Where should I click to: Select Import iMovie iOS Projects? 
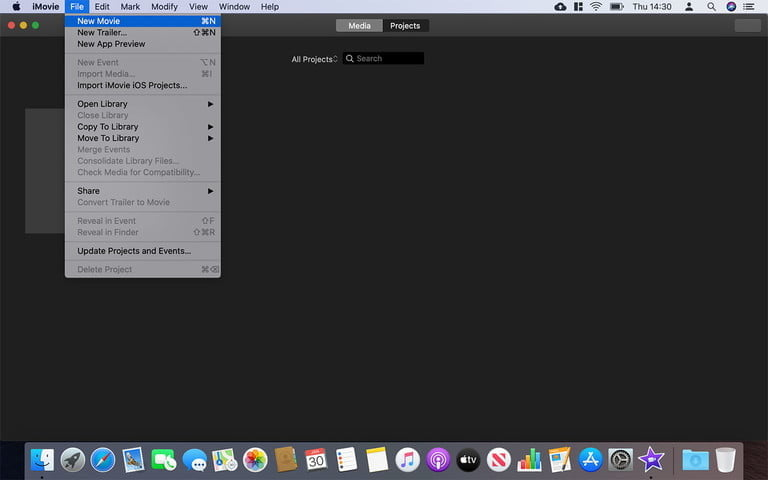pos(132,85)
